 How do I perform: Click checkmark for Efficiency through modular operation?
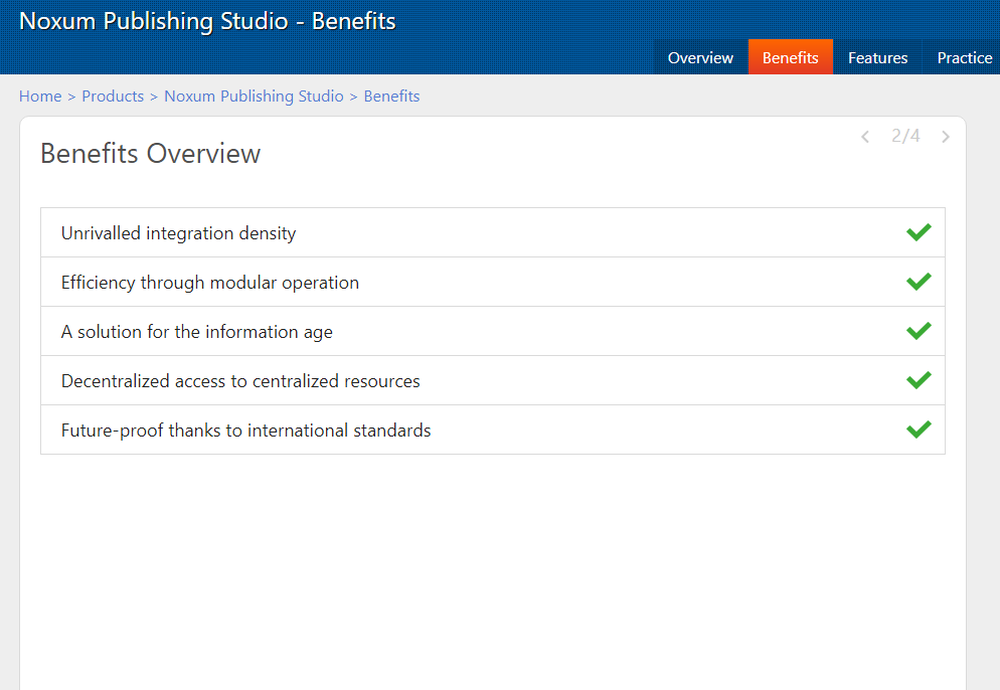point(918,281)
